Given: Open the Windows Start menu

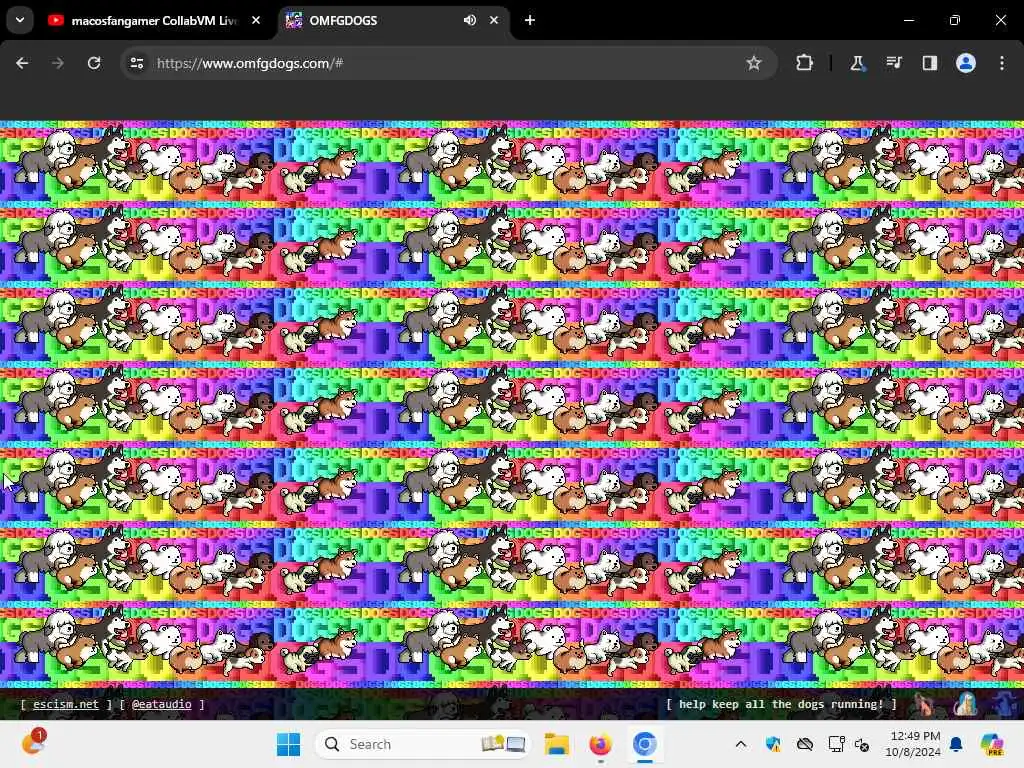Looking at the screenshot, I should pyautogui.click(x=288, y=744).
